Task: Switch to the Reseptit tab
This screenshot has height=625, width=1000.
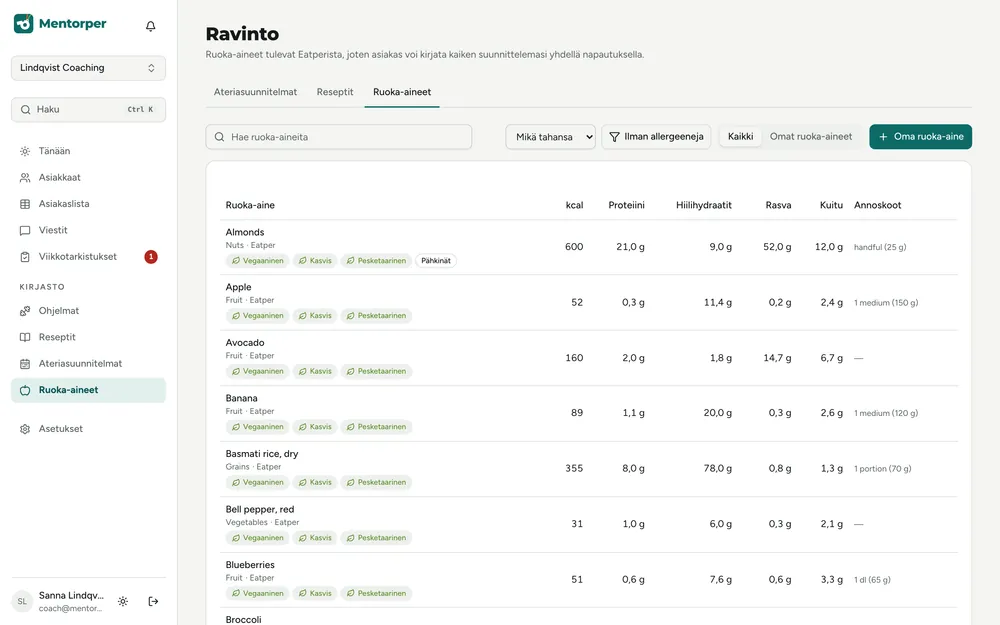Action: (x=335, y=92)
